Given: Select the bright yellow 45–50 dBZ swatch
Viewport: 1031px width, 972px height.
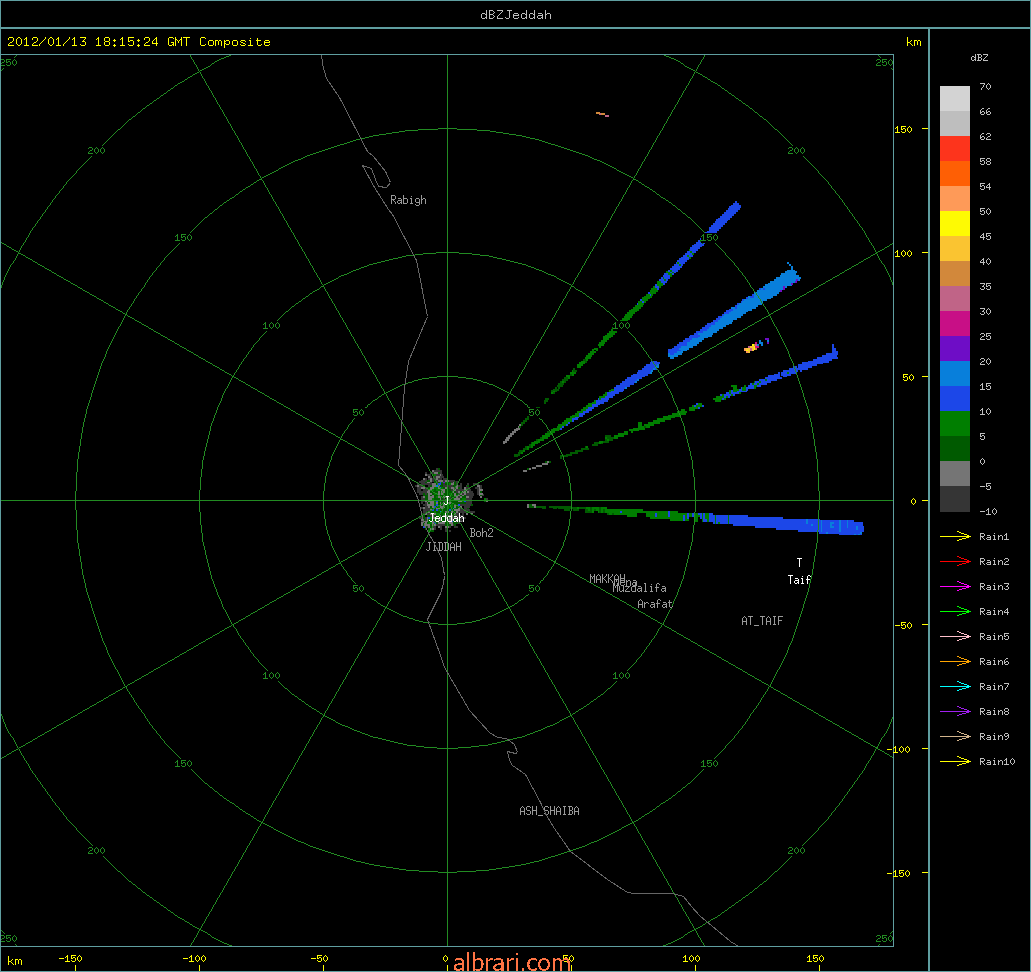Looking at the screenshot, I should (955, 224).
